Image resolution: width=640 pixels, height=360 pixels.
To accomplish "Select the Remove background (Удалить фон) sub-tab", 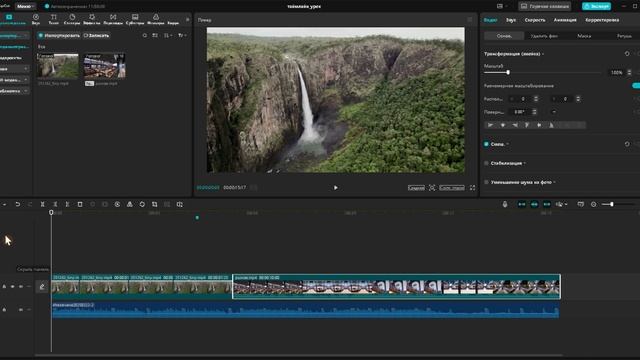I will (x=544, y=36).
